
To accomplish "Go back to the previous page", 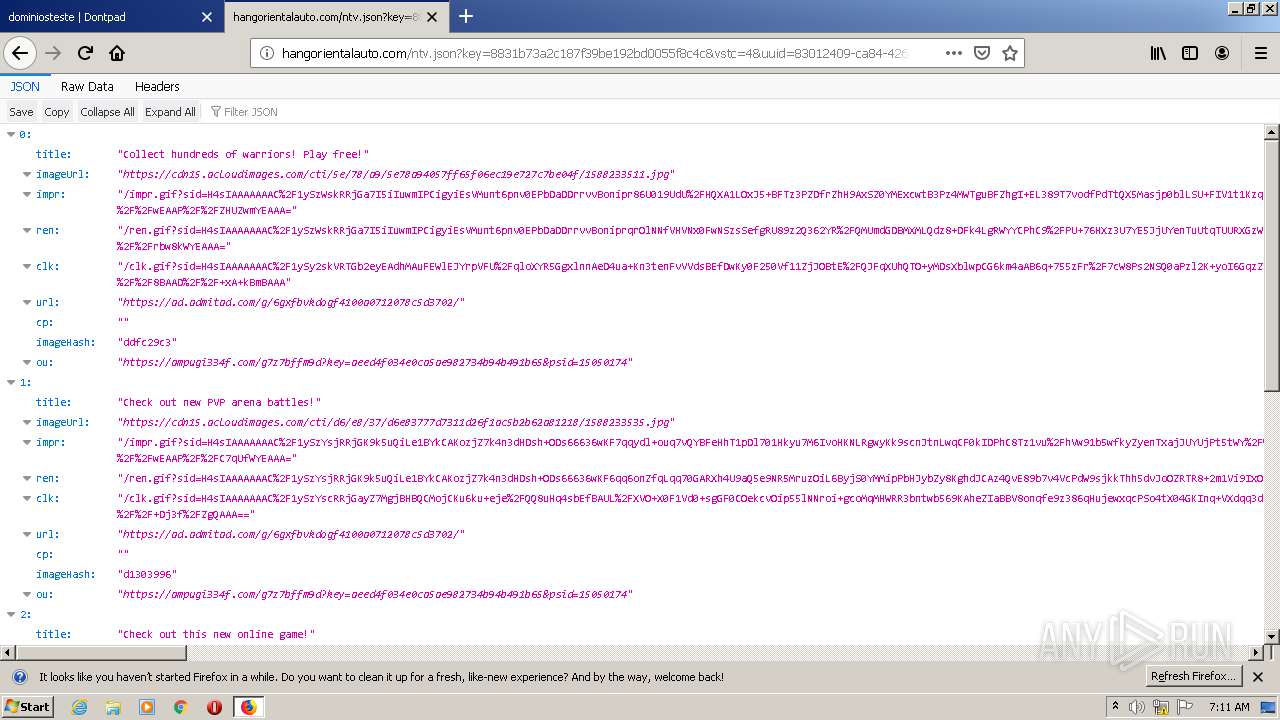I will point(20,53).
